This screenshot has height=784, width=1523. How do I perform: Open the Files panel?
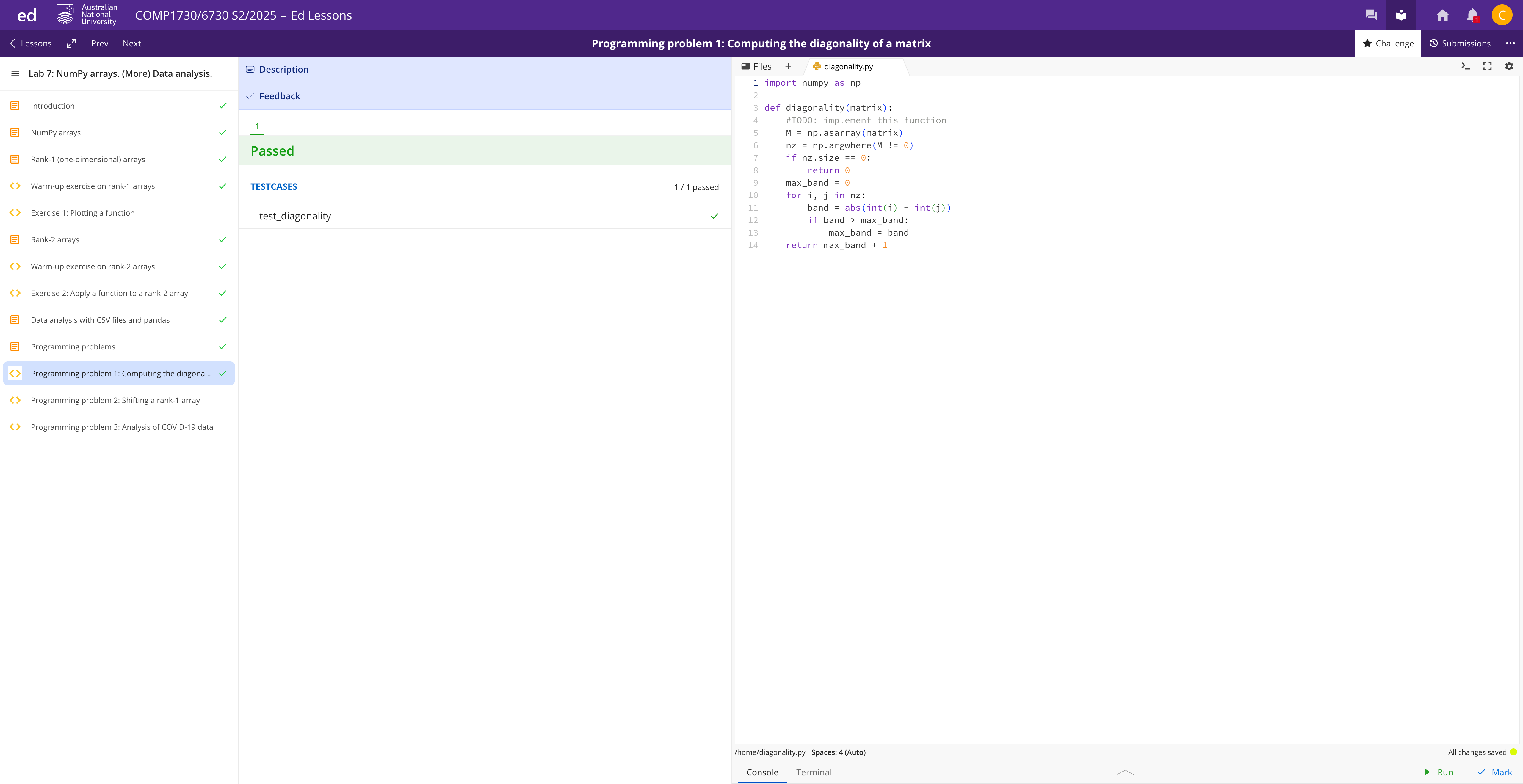pos(756,66)
